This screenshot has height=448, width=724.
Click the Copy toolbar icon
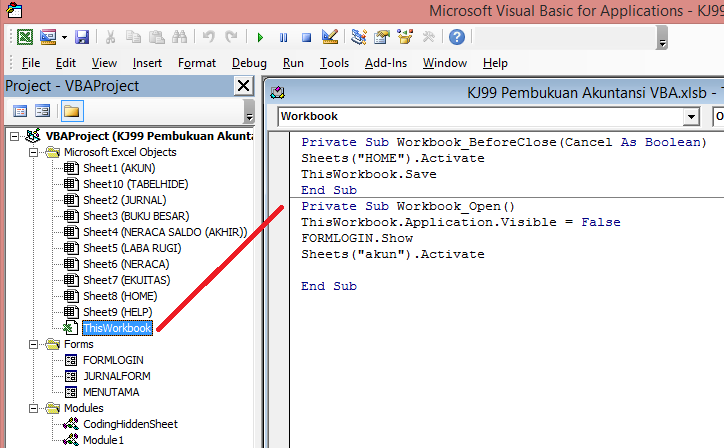(133, 37)
